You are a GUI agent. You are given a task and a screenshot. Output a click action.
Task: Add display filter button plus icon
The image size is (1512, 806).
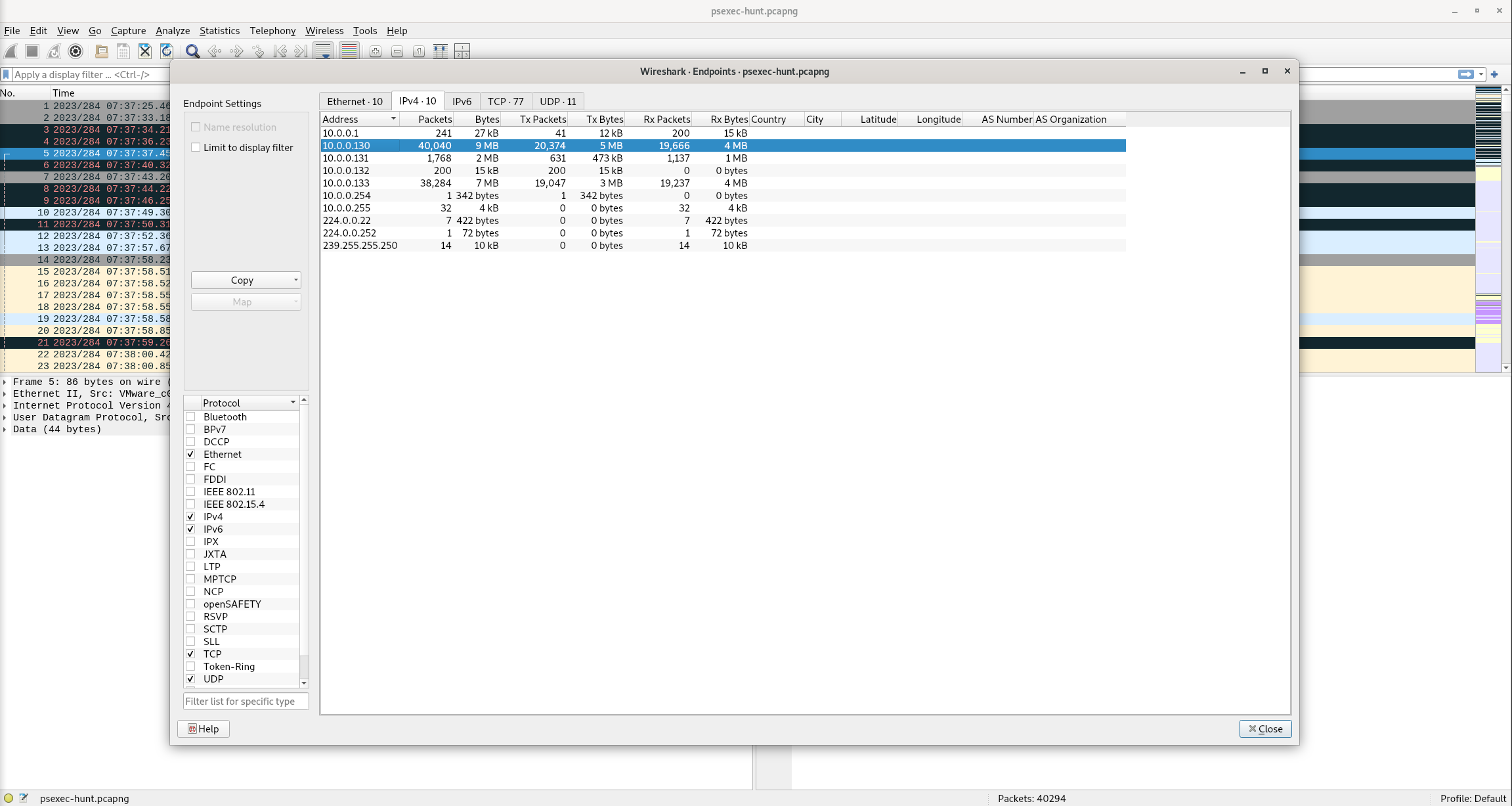1494,74
